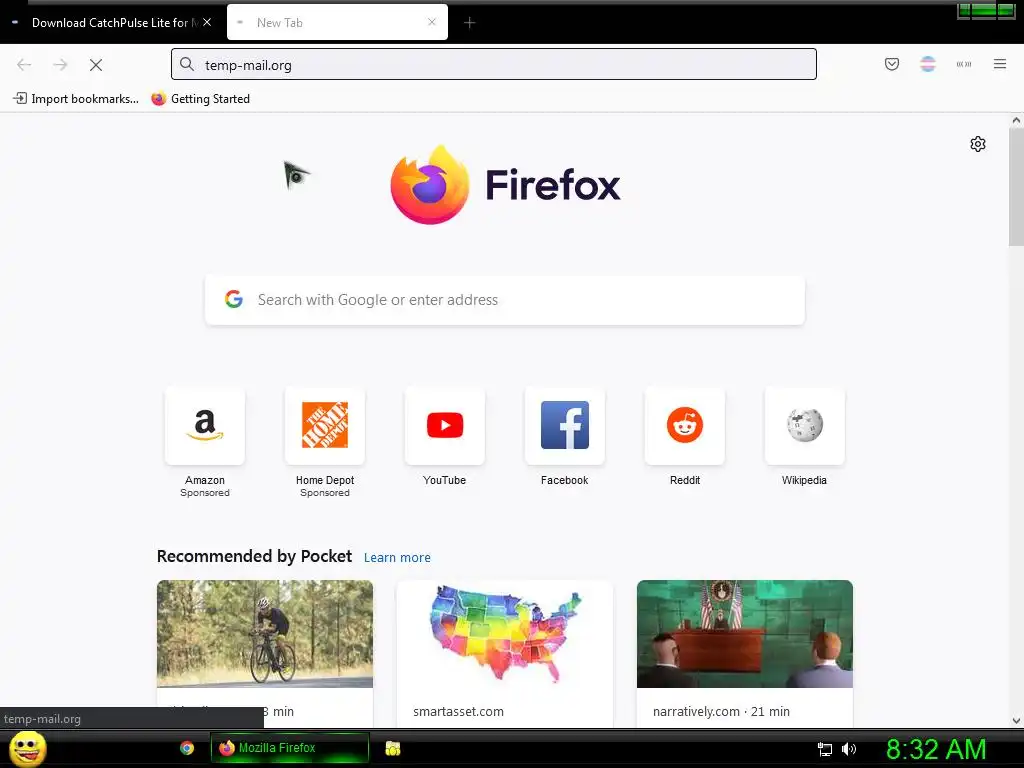This screenshot has width=1024, height=768.
Task: Open the volume speaker tray icon
Action: pyautogui.click(x=848, y=749)
